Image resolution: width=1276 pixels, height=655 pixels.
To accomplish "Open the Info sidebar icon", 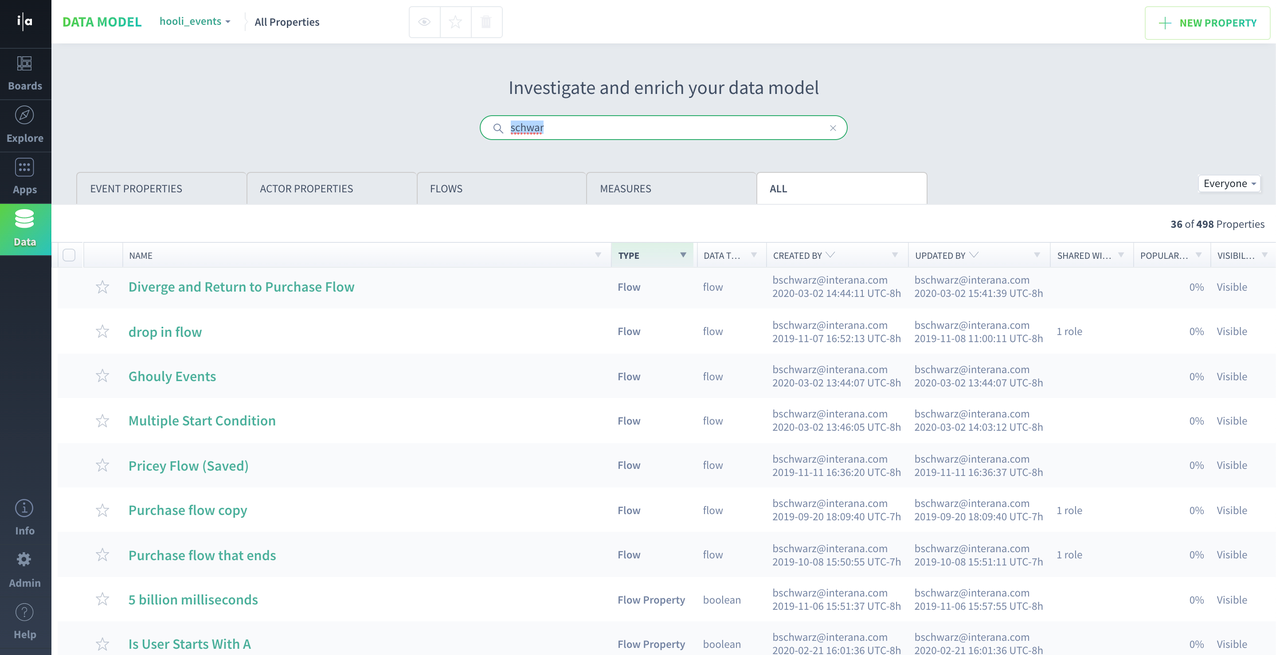I will coord(25,508).
